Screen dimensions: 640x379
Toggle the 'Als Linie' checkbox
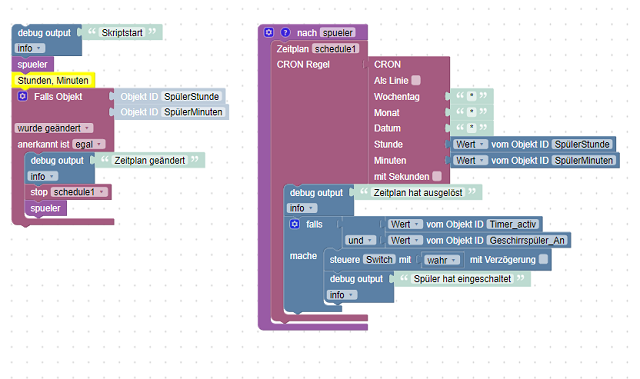click(x=416, y=80)
